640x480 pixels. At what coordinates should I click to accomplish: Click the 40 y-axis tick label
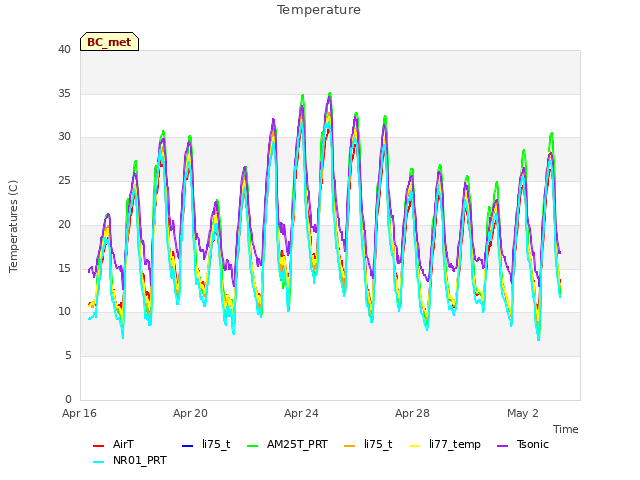pos(64,49)
